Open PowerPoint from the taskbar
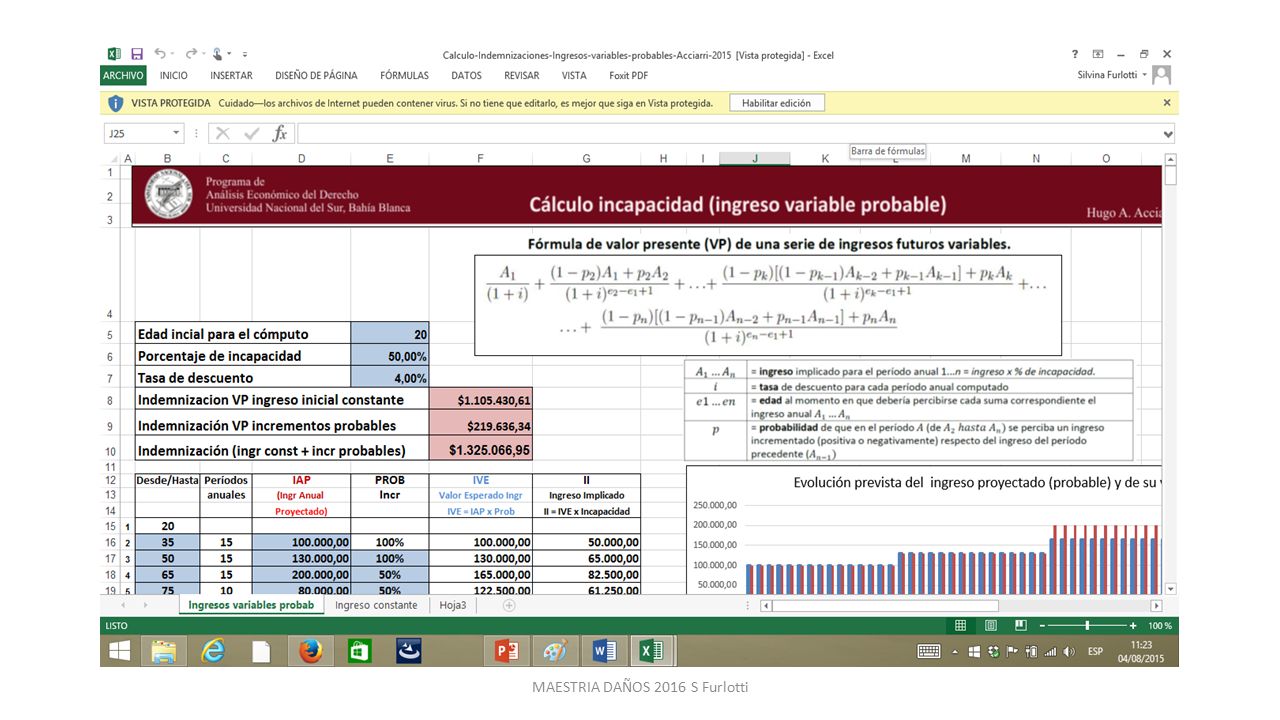The image size is (1280, 720). [x=506, y=651]
